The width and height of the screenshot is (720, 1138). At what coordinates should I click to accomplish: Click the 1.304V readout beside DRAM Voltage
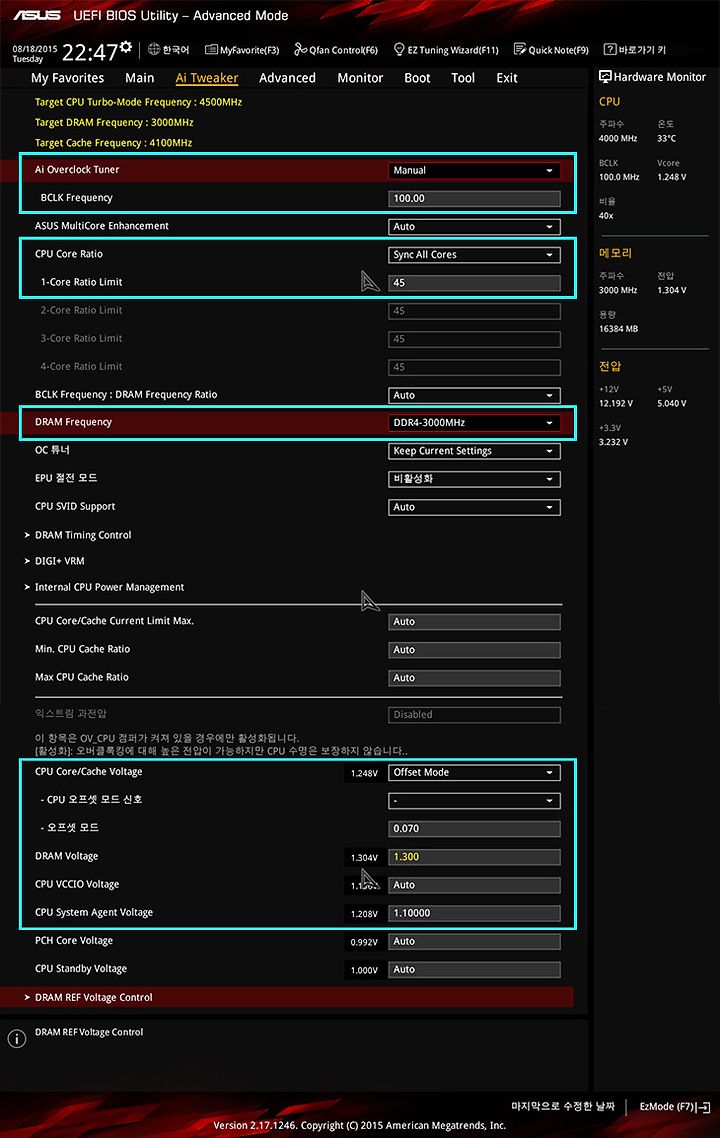point(364,858)
